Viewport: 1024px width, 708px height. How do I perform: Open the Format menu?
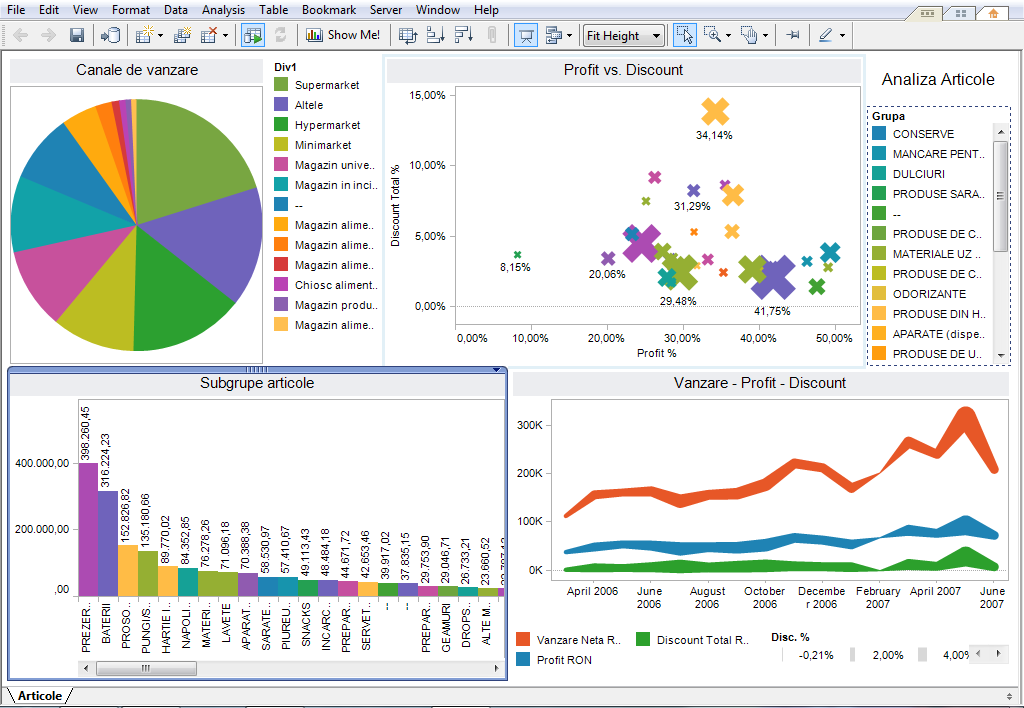pyautogui.click(x=131, y=10)
